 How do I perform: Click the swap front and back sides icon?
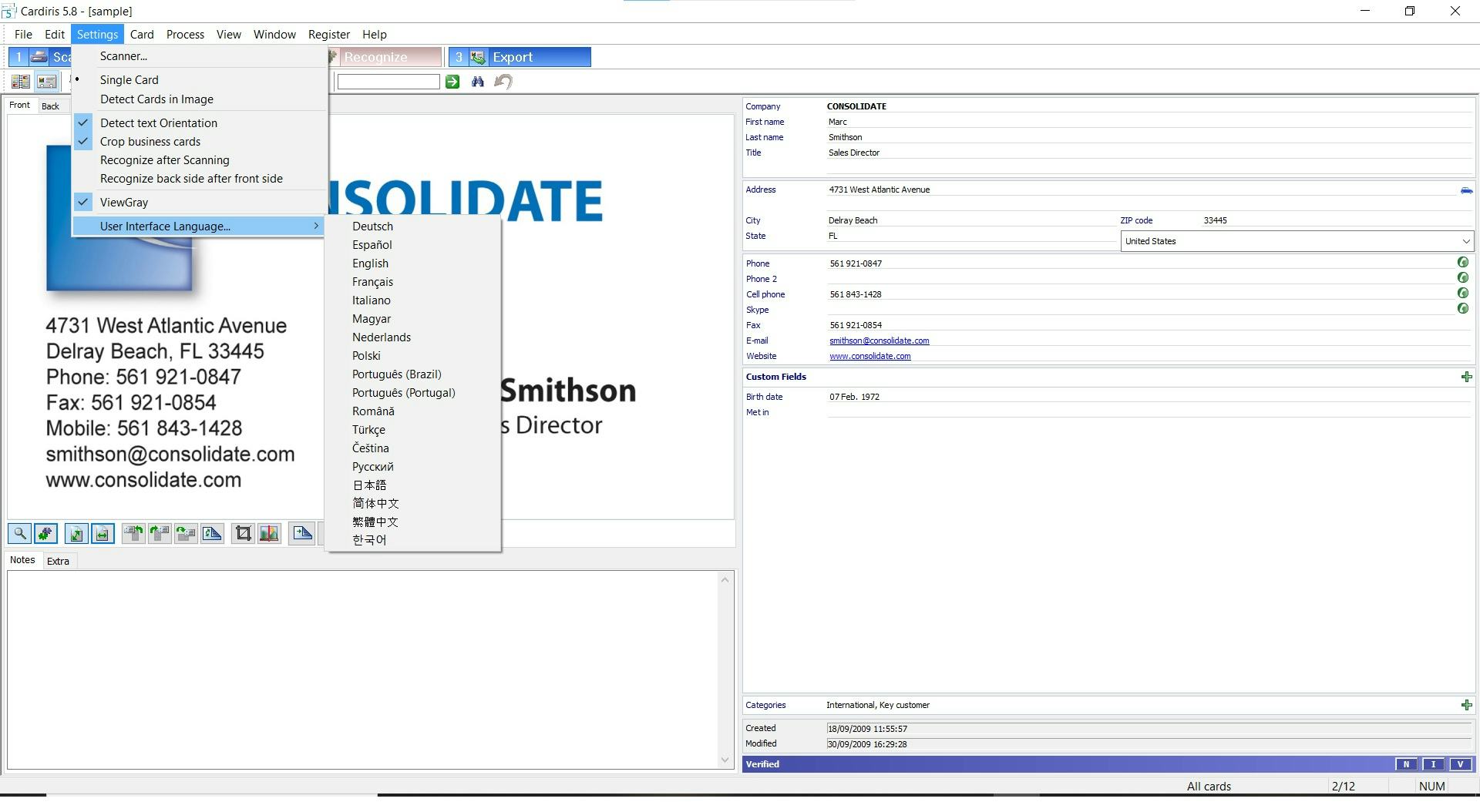coord(212,533)
